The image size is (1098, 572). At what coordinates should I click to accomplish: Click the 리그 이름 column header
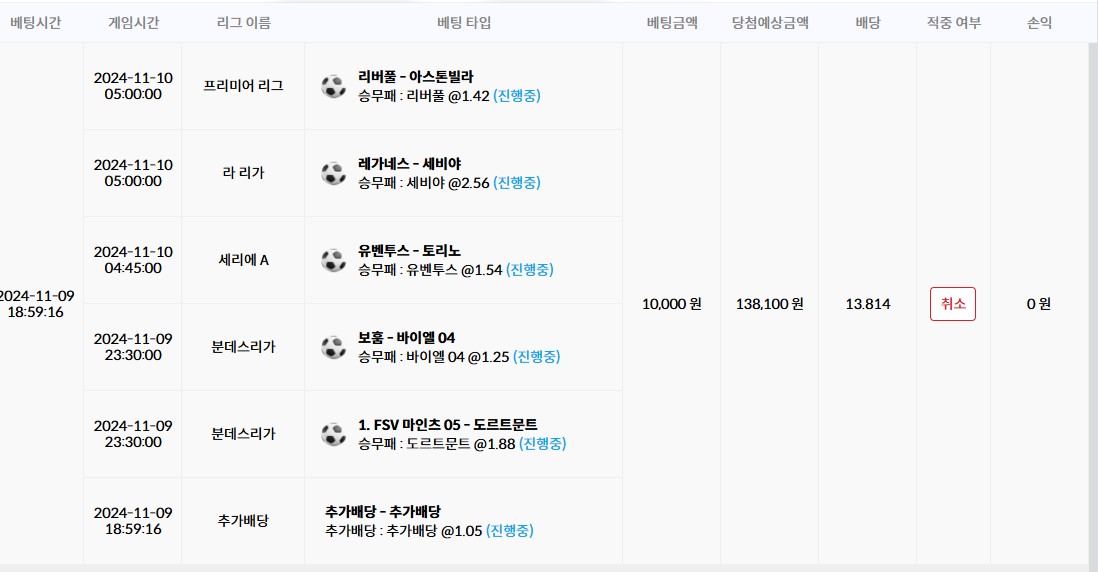click(243, 23)
